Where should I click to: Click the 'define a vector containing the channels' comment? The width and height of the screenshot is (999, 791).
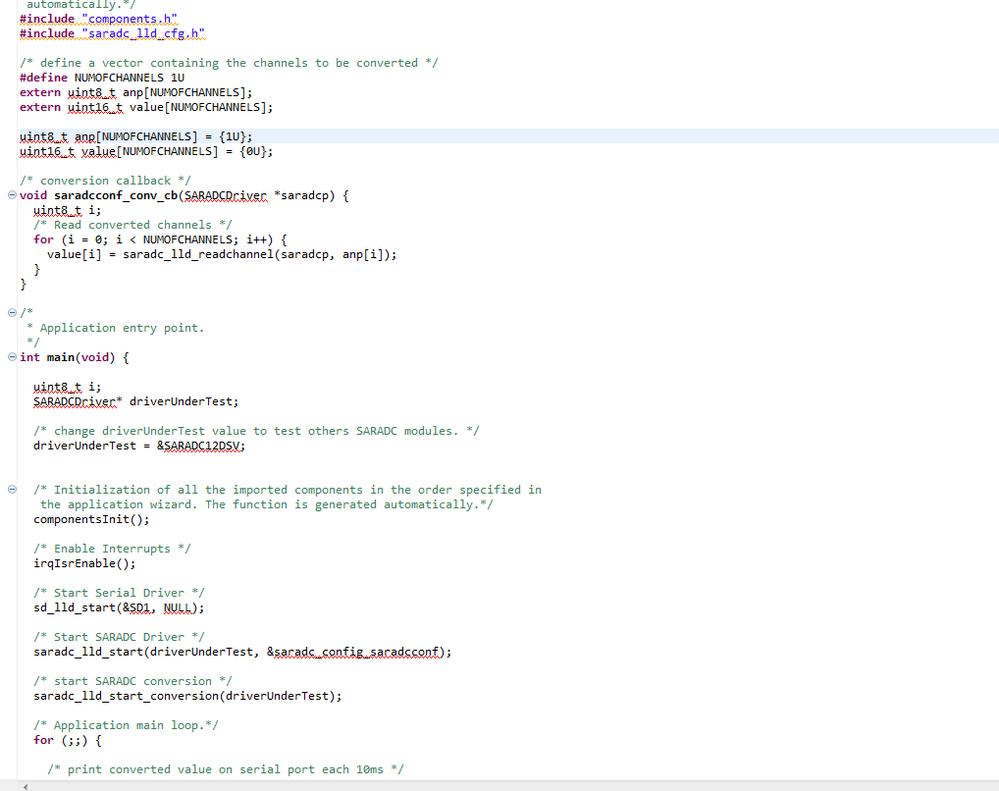229,63
